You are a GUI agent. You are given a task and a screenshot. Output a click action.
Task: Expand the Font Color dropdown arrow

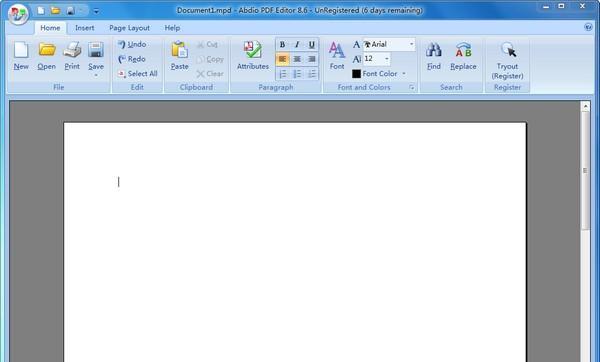point(404,73)
